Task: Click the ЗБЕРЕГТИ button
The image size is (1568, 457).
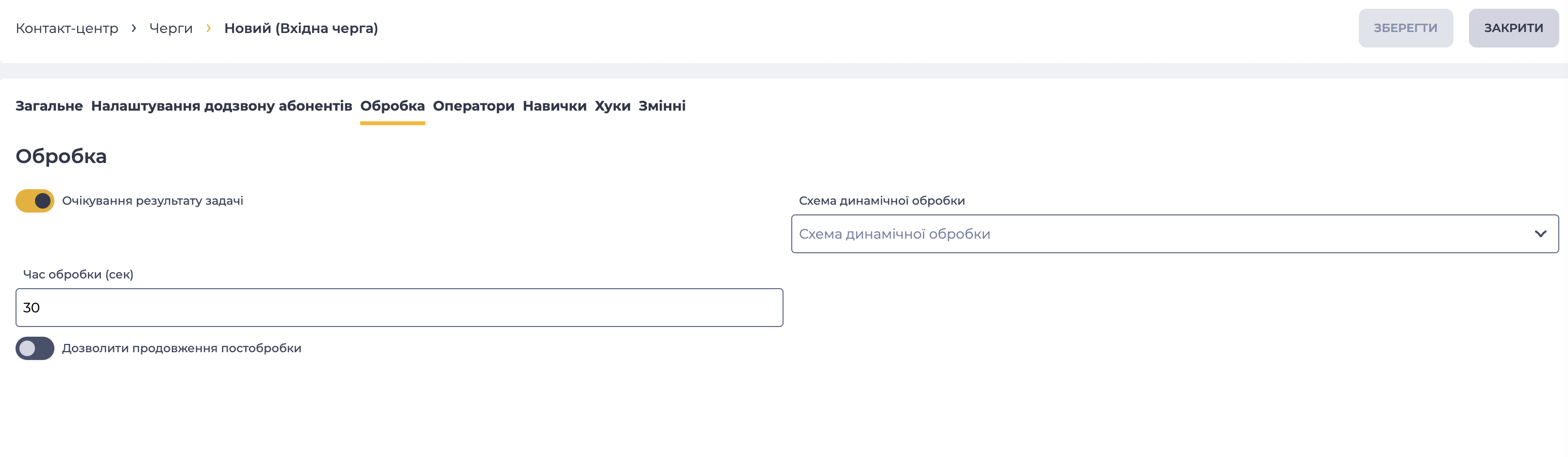Action: point(1405,28)
